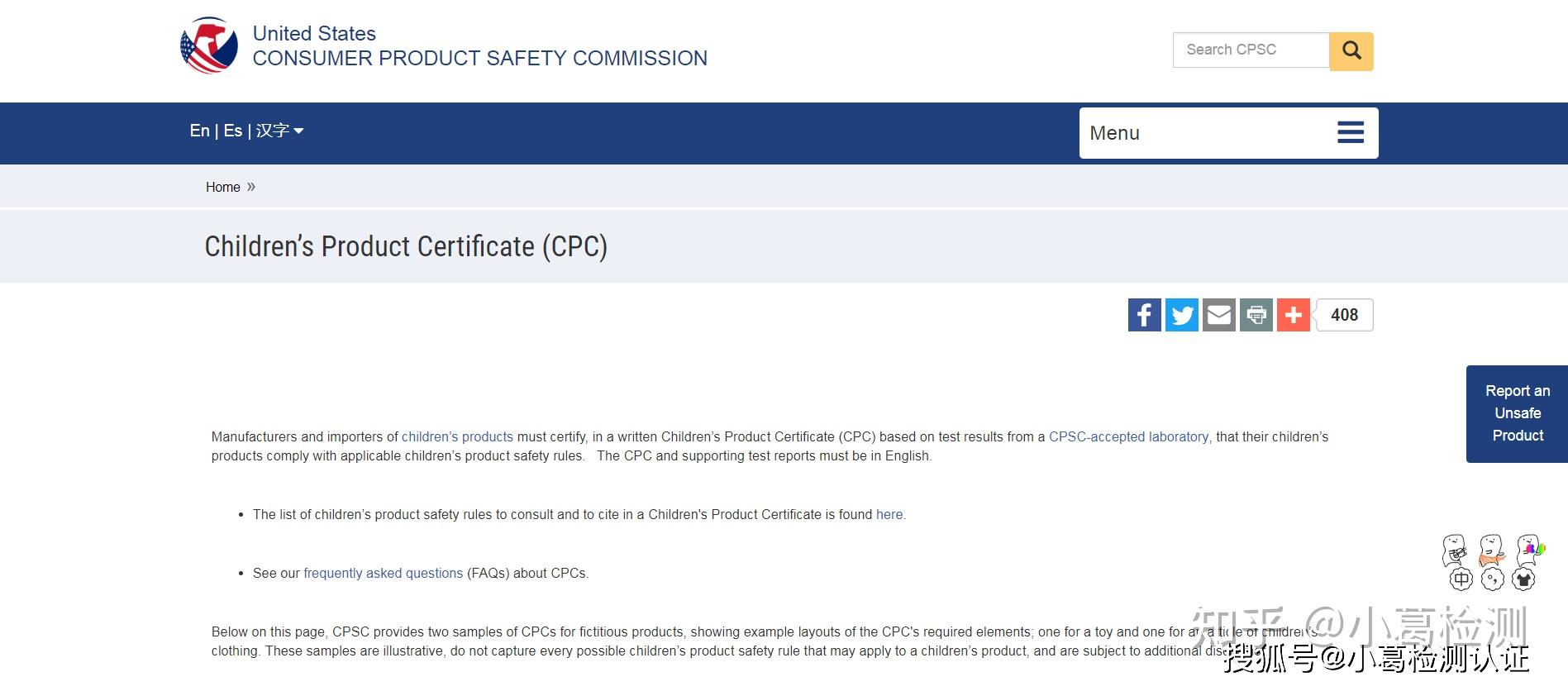This screenshot has width=1568, height=691.
Task: Click the printer icon
Action: click(1256, 315)
